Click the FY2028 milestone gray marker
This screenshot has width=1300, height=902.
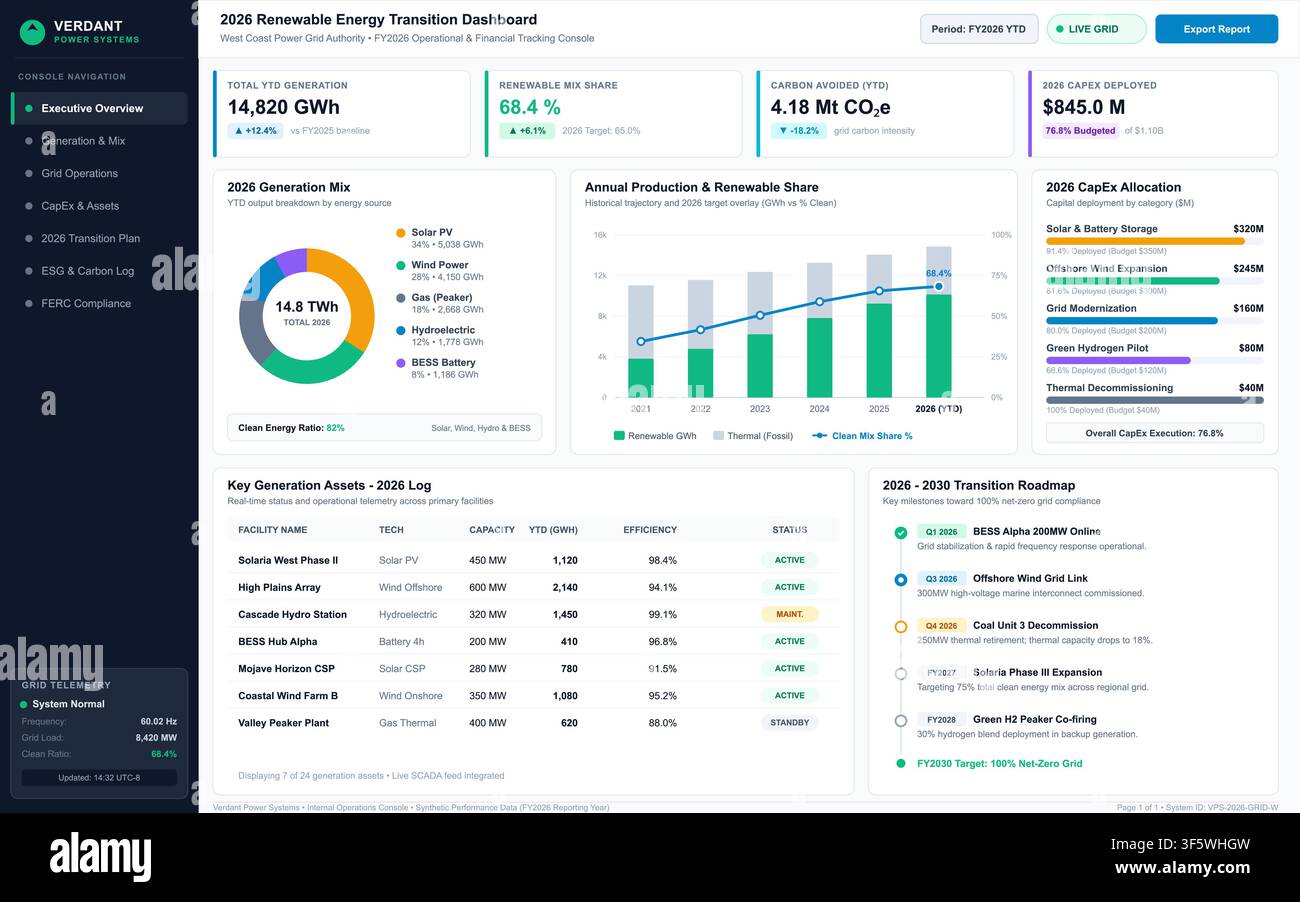[901, 721]
